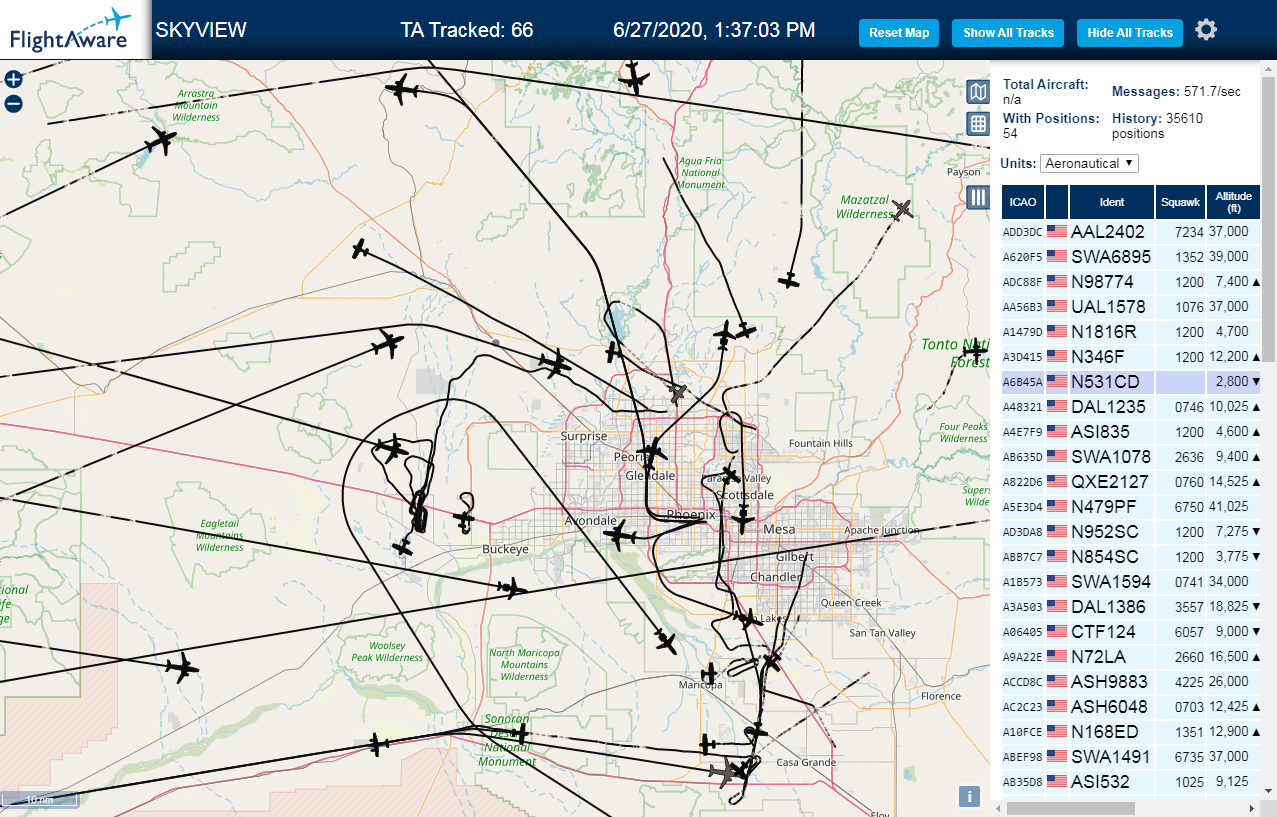Select the QXE2127 aircraft row

point(1132,482)
